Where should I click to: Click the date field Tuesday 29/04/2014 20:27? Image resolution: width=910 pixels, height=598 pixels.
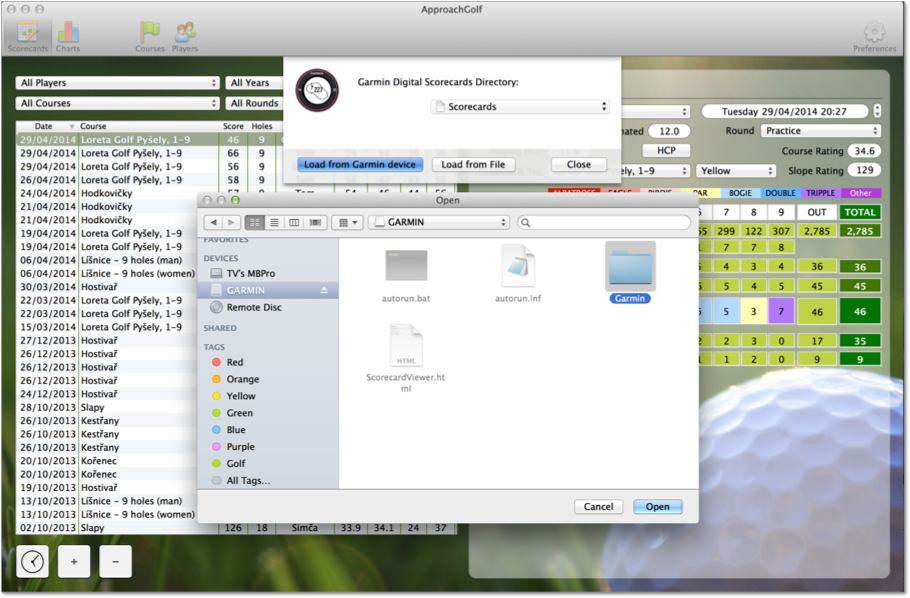(x=785, y=111)
